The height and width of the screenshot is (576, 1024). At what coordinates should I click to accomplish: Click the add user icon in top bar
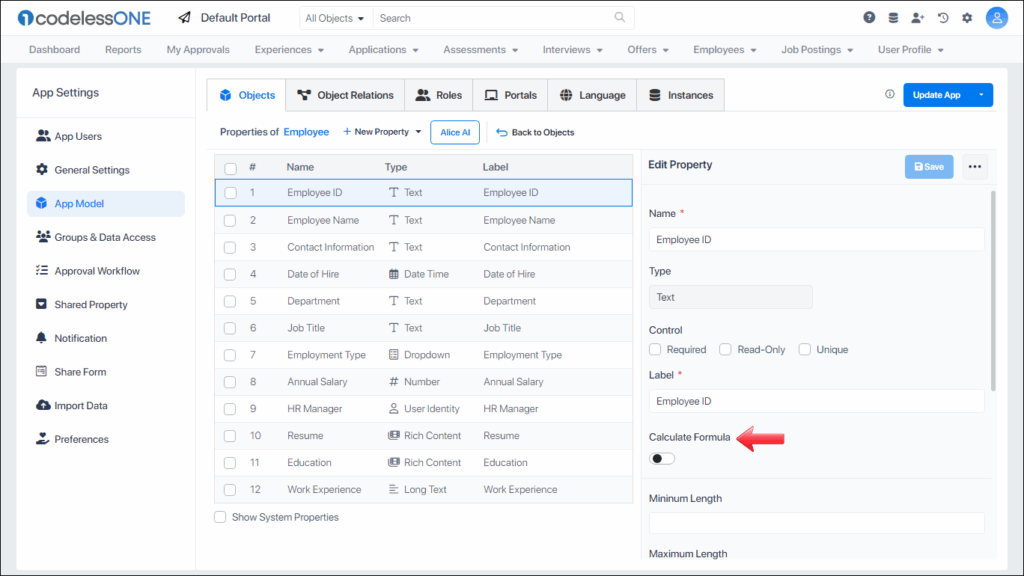click(x=918, y=17)
